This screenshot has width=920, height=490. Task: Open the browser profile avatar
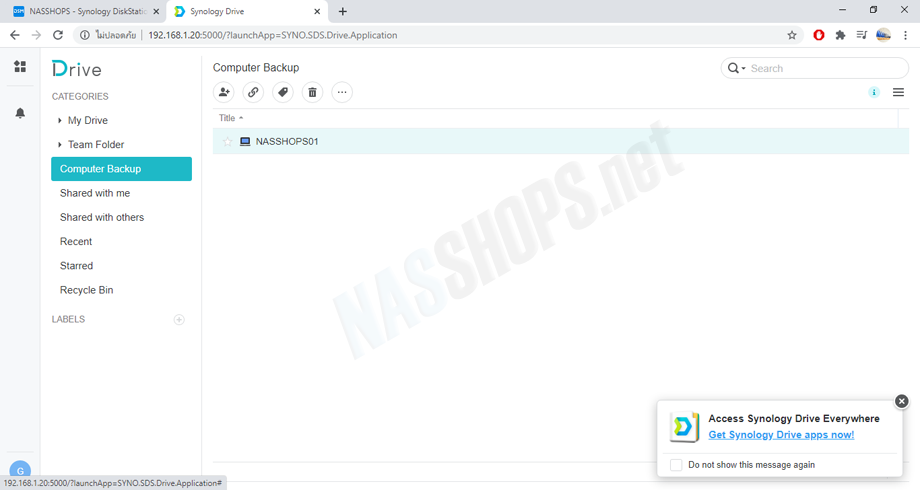(x=883, y=35)
